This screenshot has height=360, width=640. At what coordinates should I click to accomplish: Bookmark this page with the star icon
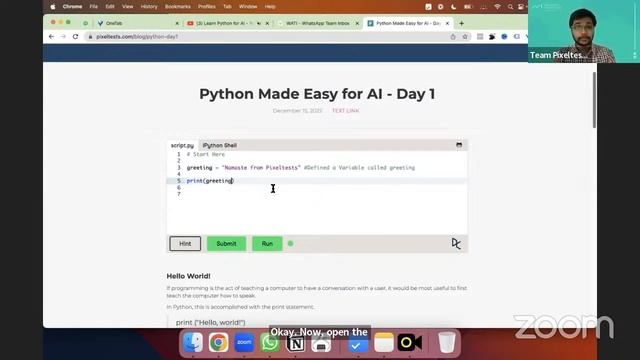pyautogui.click(x=465, y=37)
